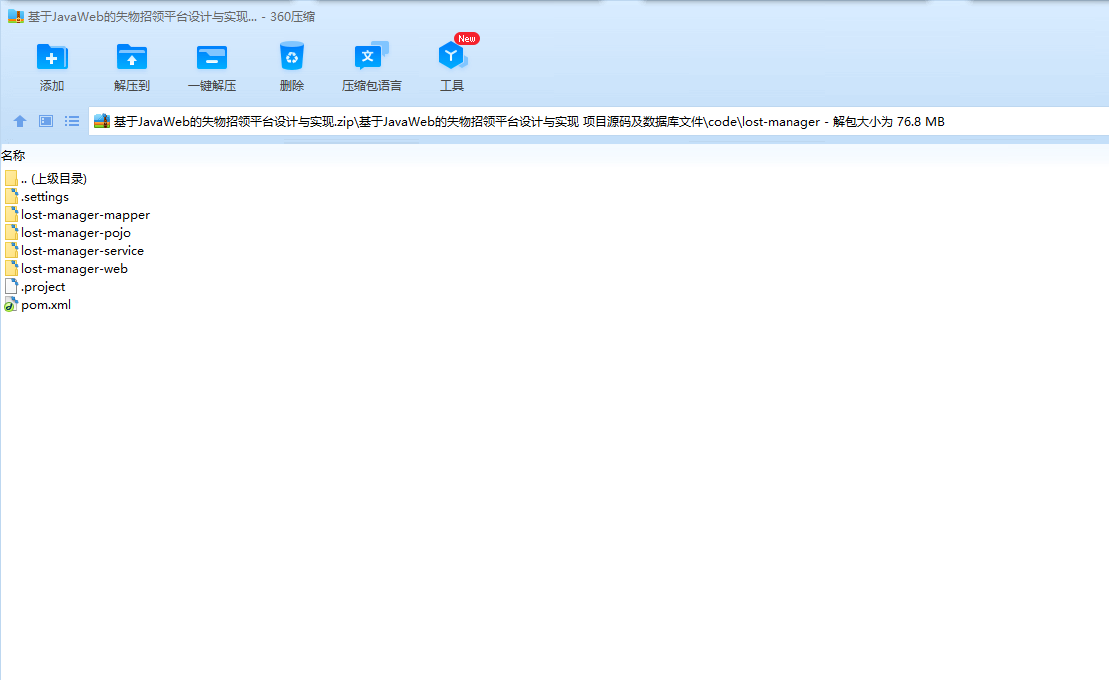The width and height of the screenshot is (1109, 680).
Task: Click the .project file icon
Action: (11, 287)
